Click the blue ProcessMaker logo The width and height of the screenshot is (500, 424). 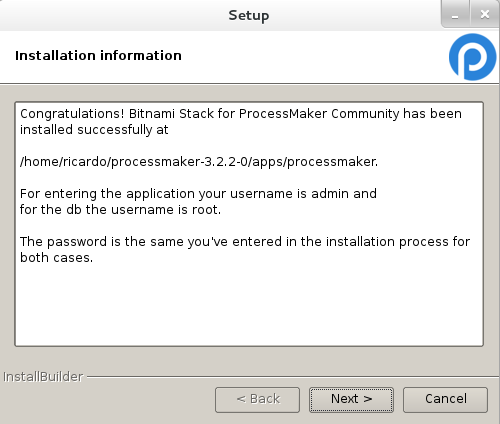pos(472,57)
